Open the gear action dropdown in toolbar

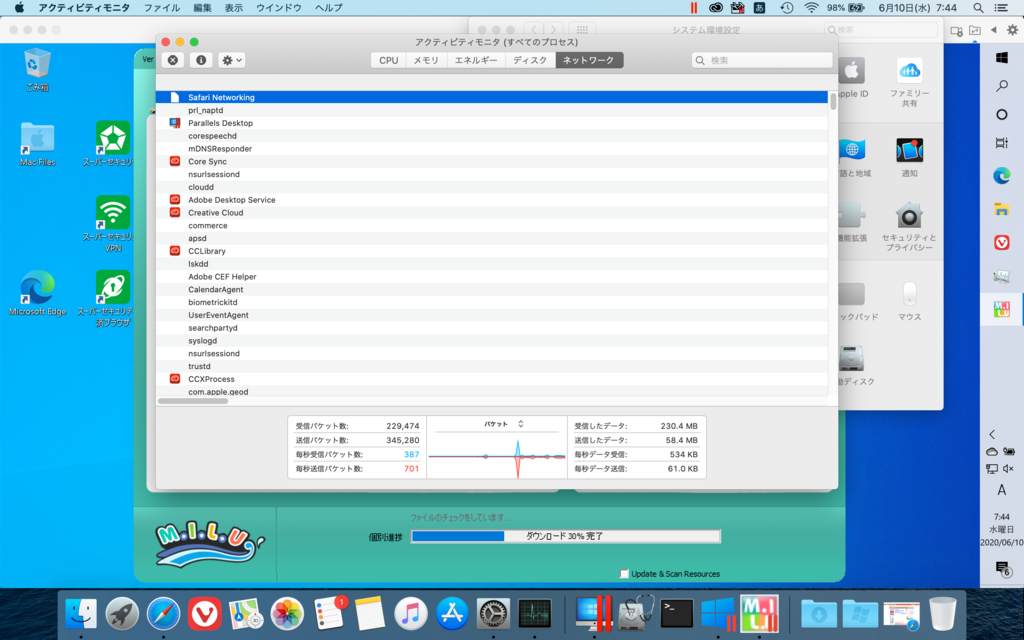(x=231, y=60)
